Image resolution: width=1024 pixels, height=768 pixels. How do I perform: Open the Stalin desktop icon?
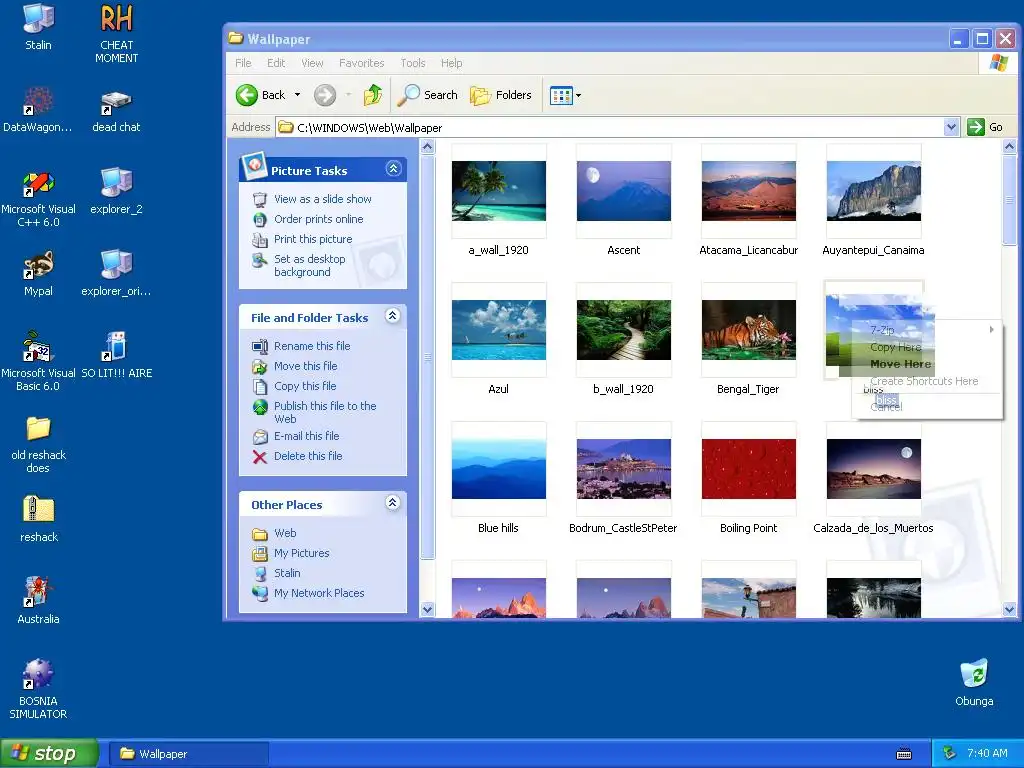[x=38, y=27]
